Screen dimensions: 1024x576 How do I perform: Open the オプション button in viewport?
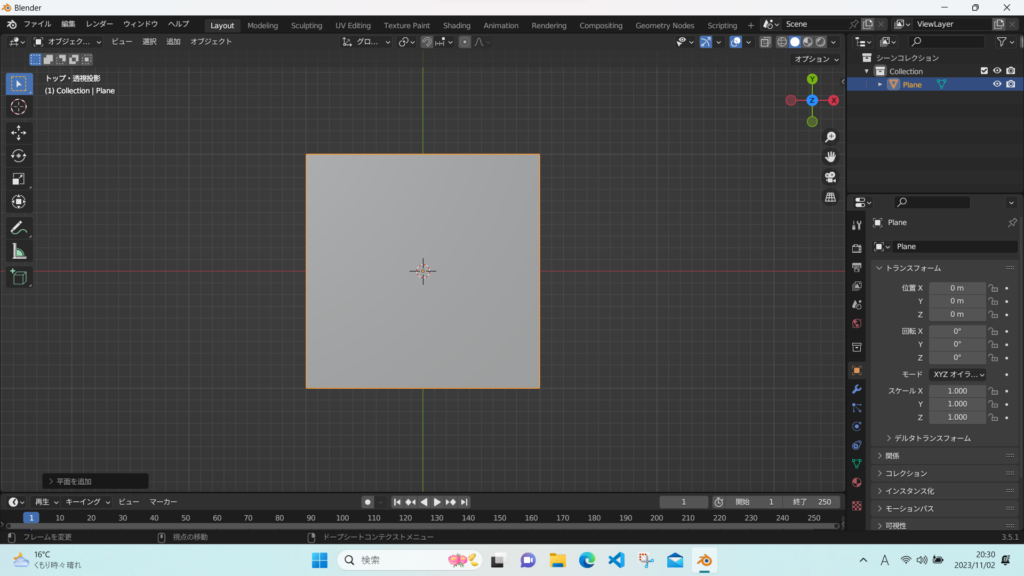click(816, 59)
